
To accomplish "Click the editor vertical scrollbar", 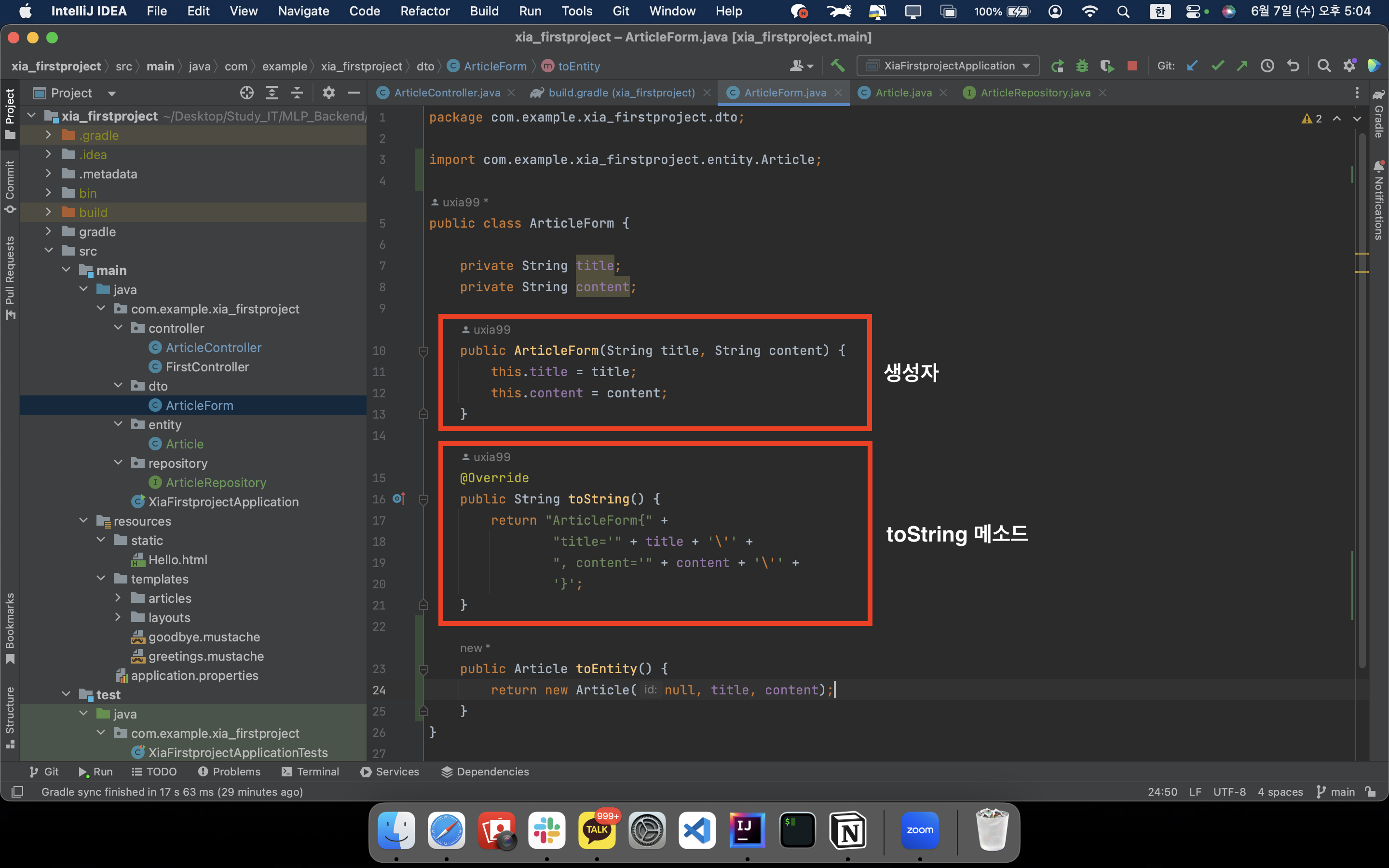I will click(1362, 402).
